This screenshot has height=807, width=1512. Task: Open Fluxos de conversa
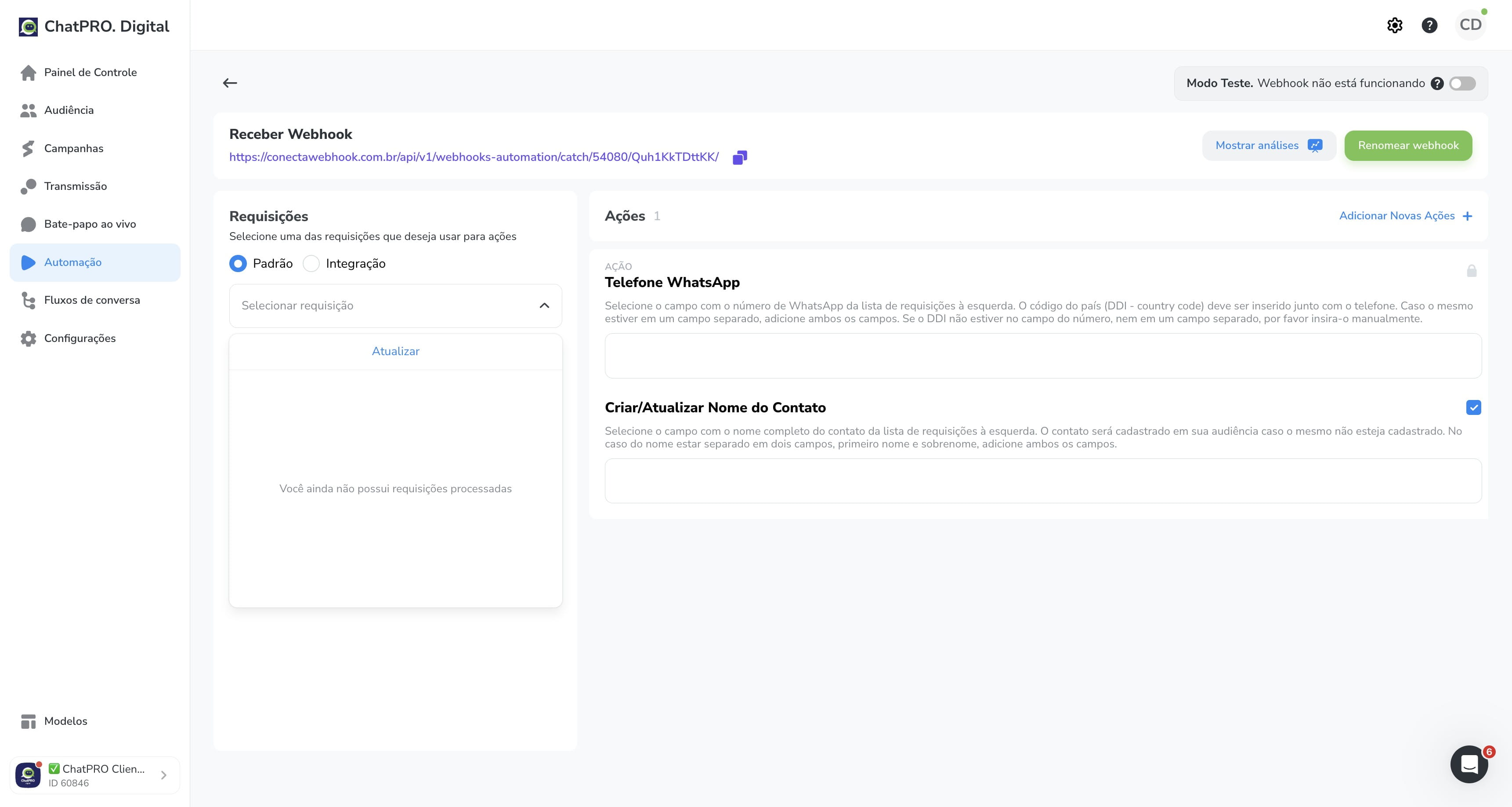click(x=95, y=300)
